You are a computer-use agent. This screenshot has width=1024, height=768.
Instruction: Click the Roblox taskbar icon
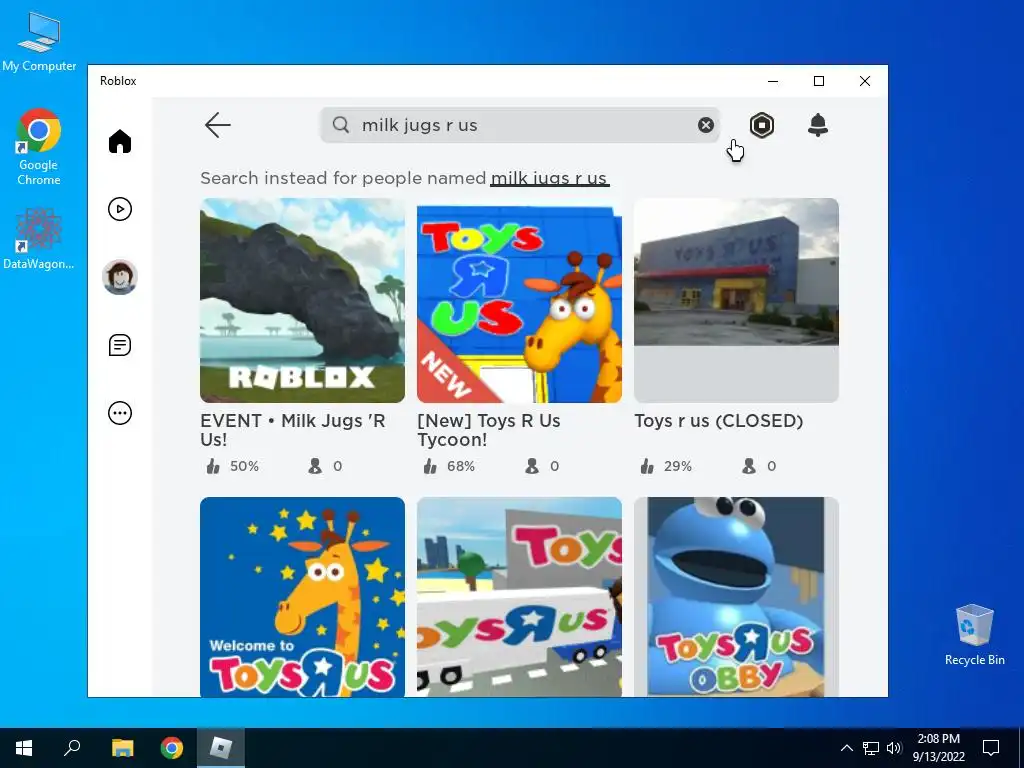[221, 748]
